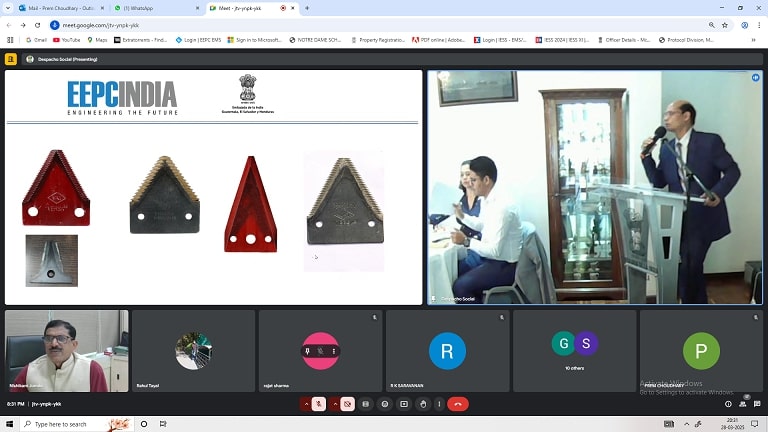Open the Chrome profile avatar
This screenshot has width=768, height=432.
click(744, 25)
